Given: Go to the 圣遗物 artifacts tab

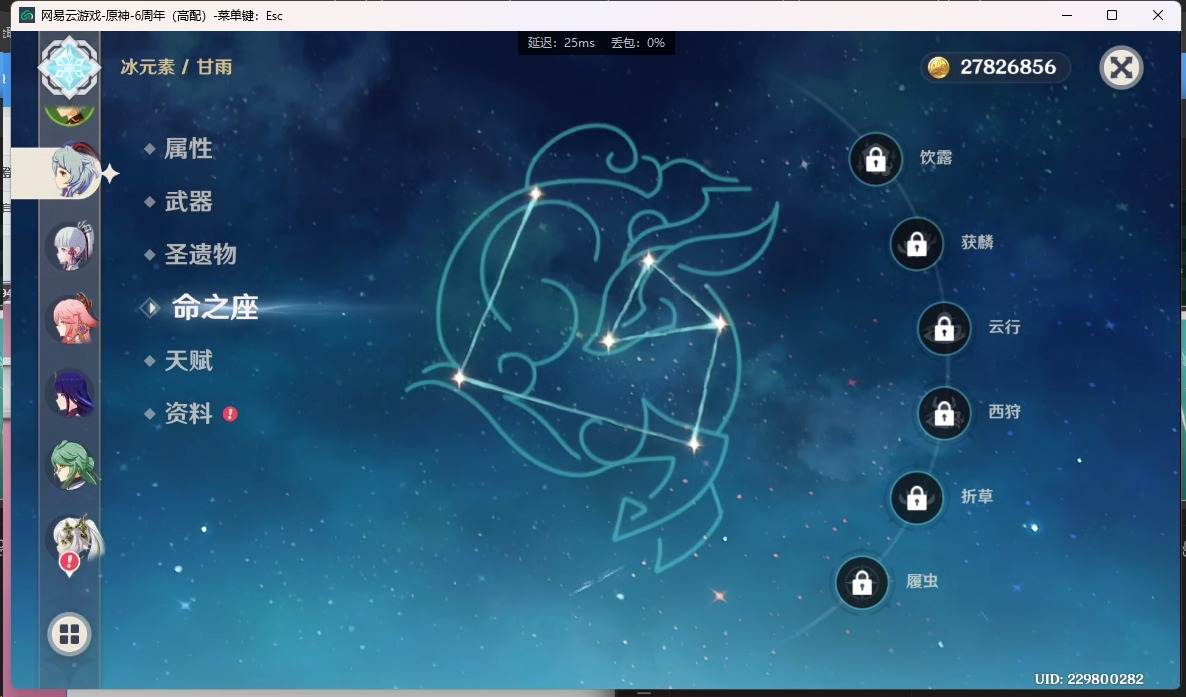Looking at the screenshot, I should 200,254.
